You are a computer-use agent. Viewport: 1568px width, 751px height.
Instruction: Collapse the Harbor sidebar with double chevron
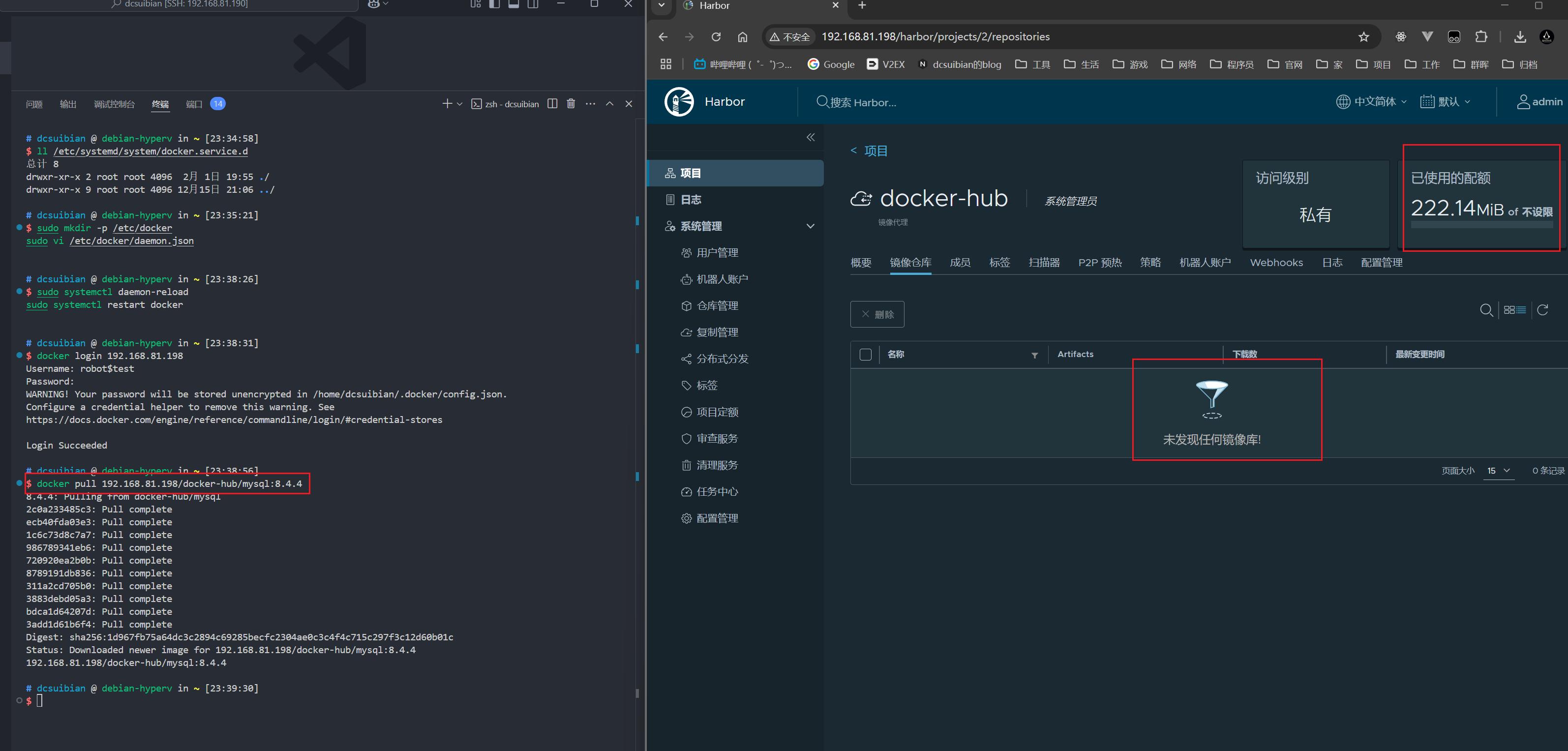[810, 138]
